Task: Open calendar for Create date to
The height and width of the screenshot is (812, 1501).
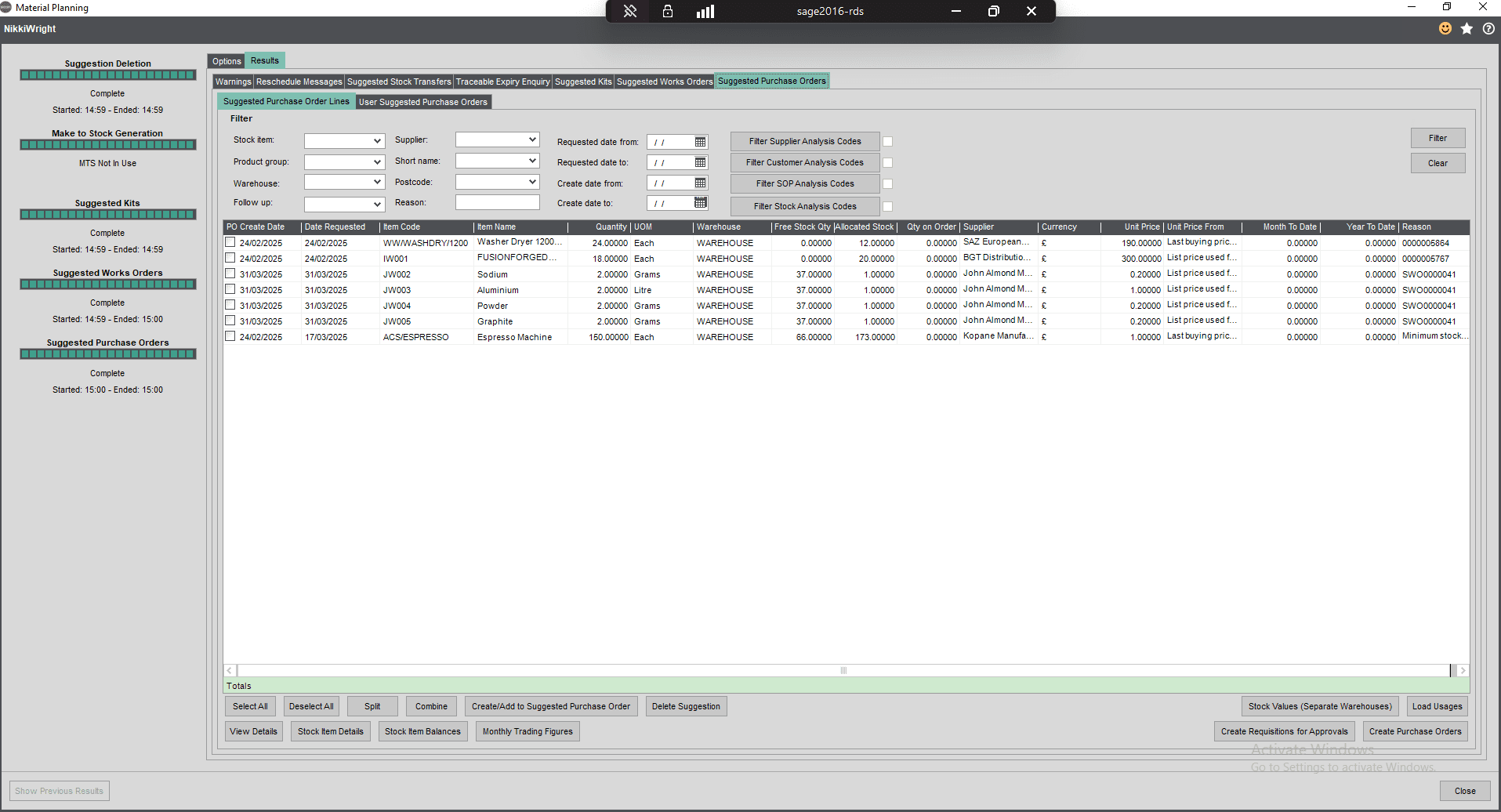Action: coord(700,203)
